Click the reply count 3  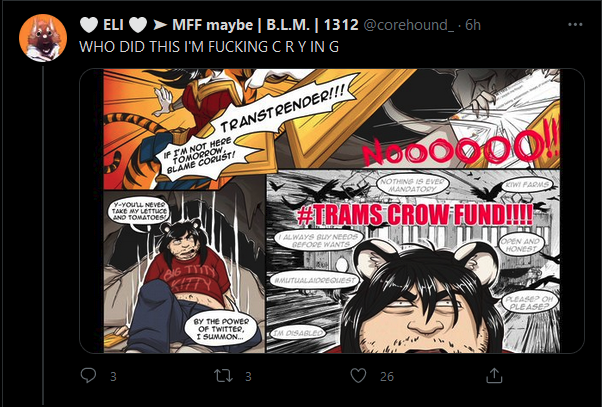(113, 377)
